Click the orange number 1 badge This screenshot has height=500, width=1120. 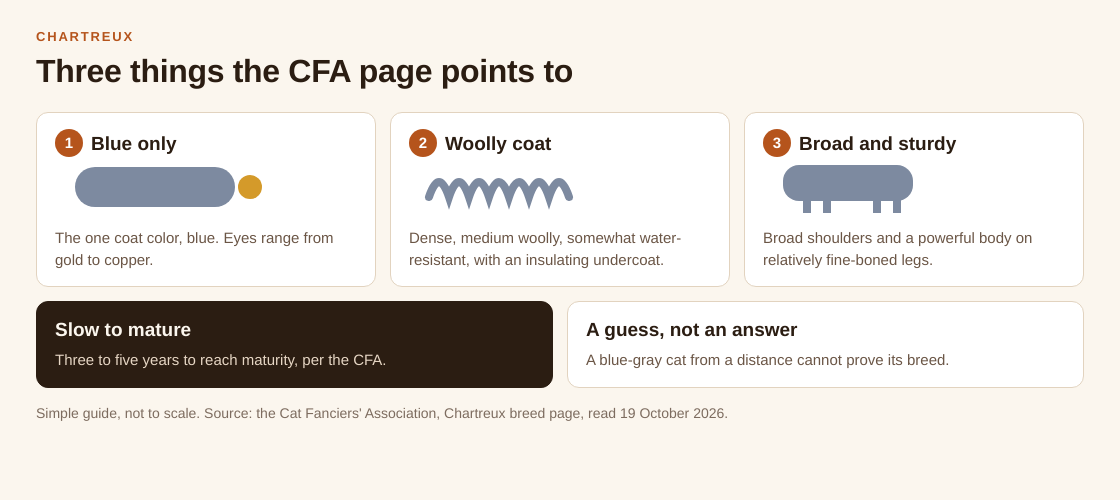tap(69, 143)
